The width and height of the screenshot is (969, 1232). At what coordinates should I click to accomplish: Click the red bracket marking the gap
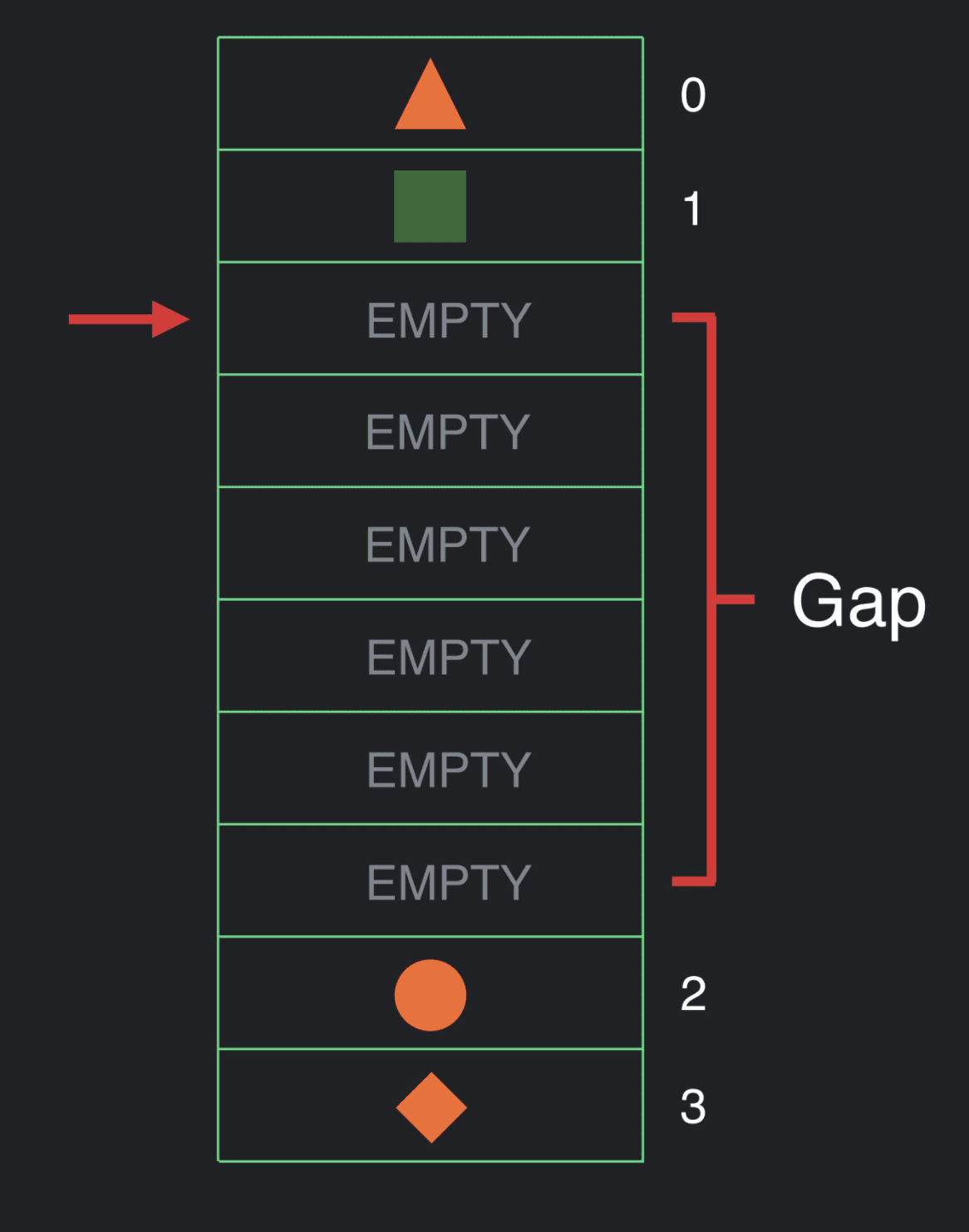[713, 599]
